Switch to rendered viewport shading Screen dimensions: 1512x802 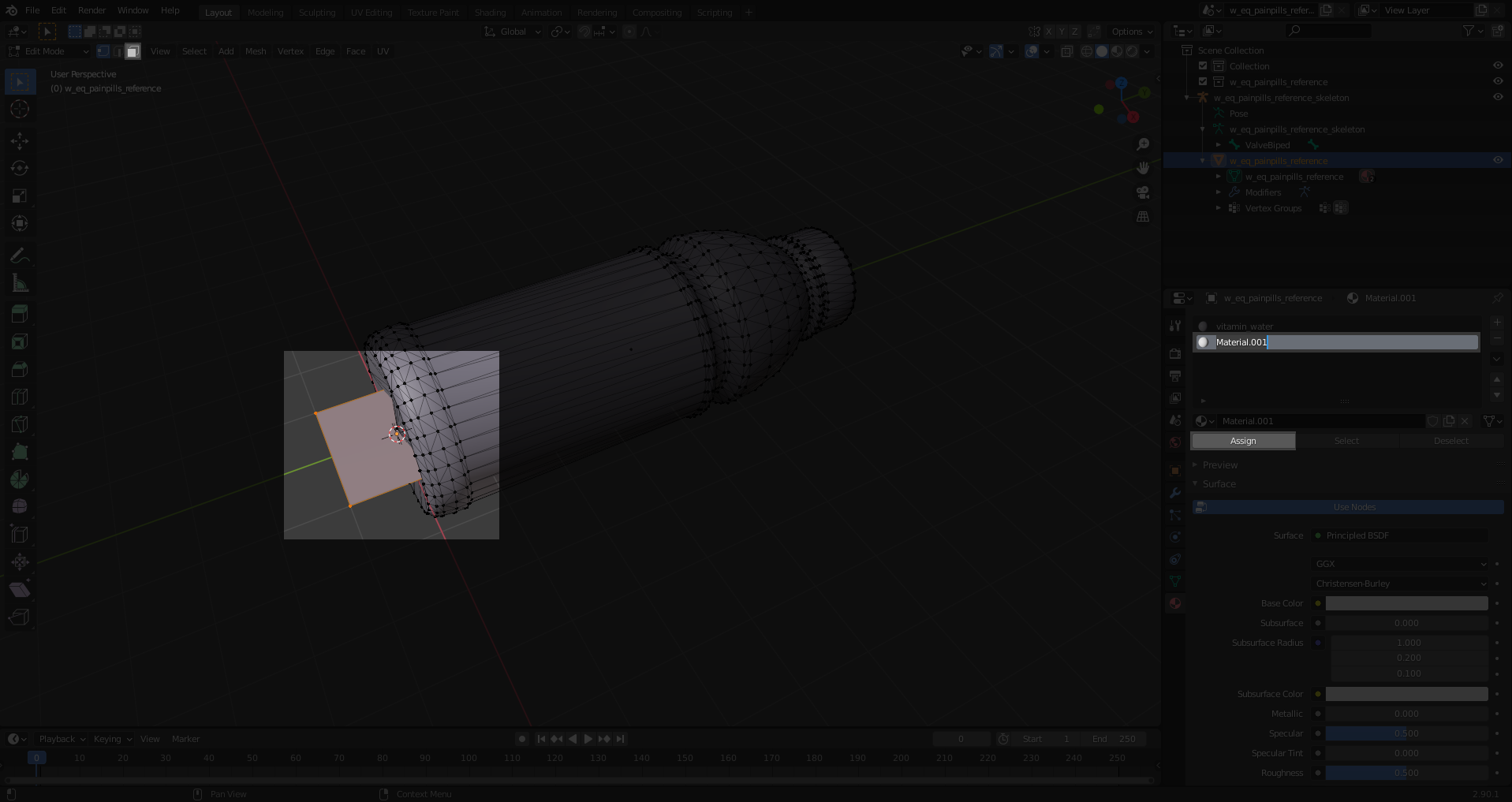1132,51
